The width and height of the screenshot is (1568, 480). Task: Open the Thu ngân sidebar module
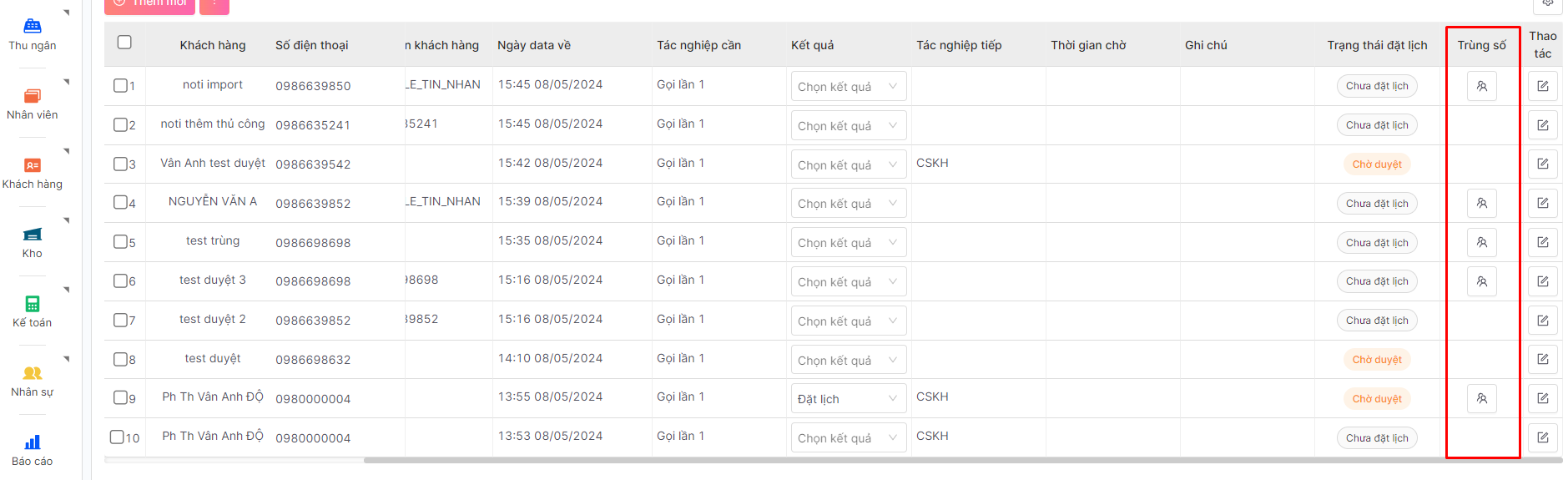(33, 27)
